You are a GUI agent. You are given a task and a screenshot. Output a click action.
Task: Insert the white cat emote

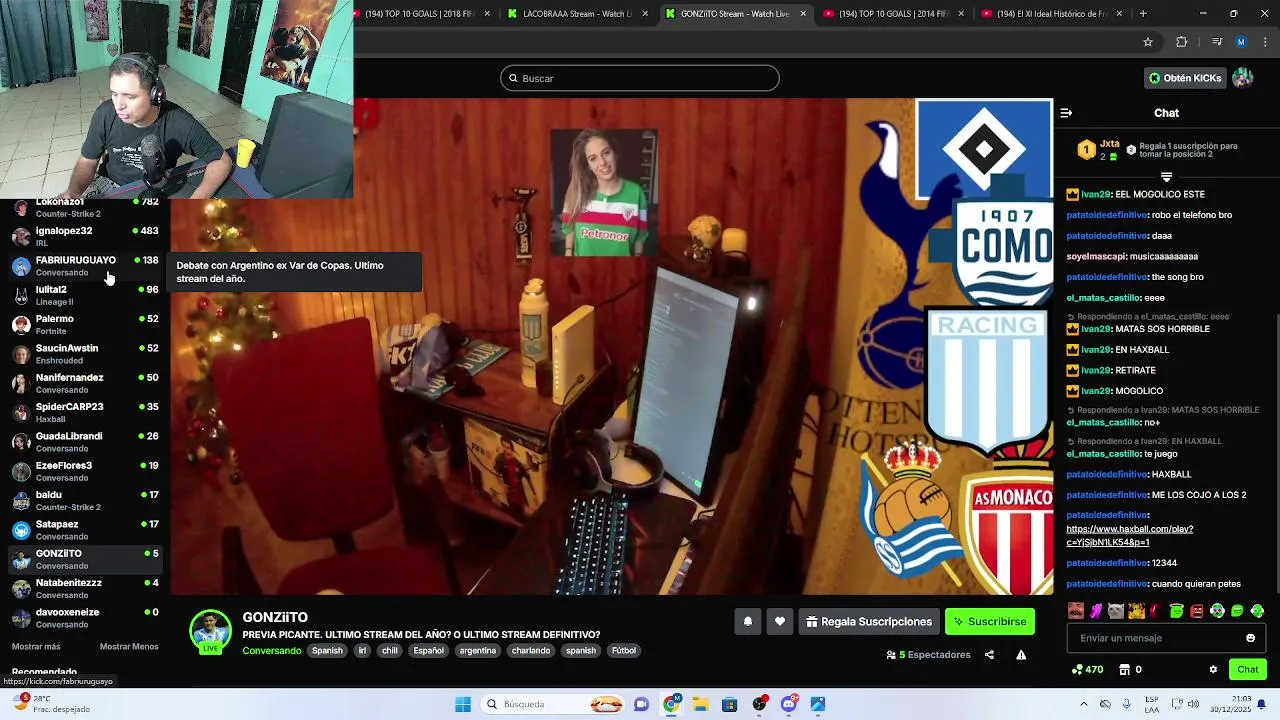click(1116, 611)
